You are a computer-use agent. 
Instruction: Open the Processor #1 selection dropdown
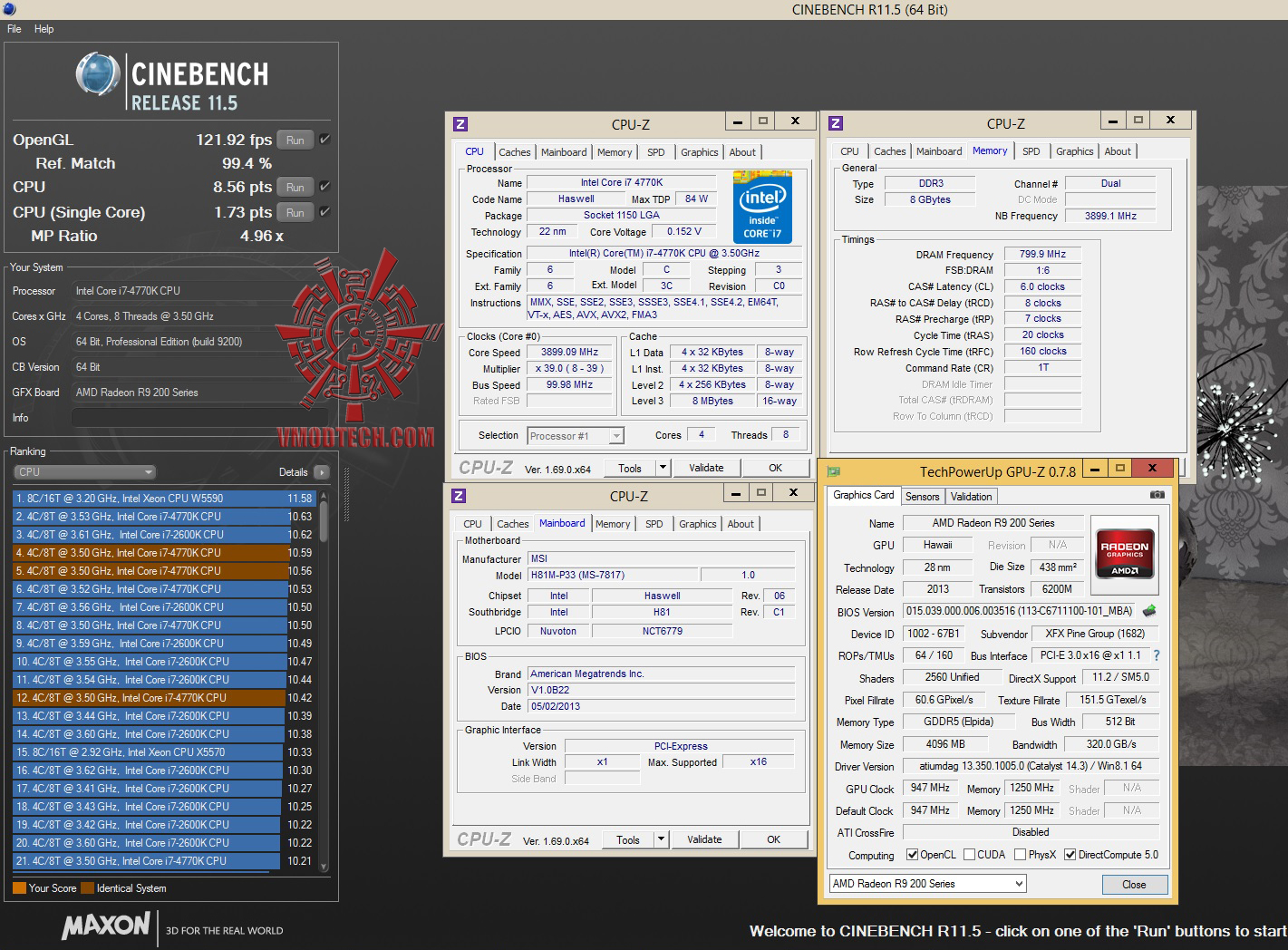(576, 436)
